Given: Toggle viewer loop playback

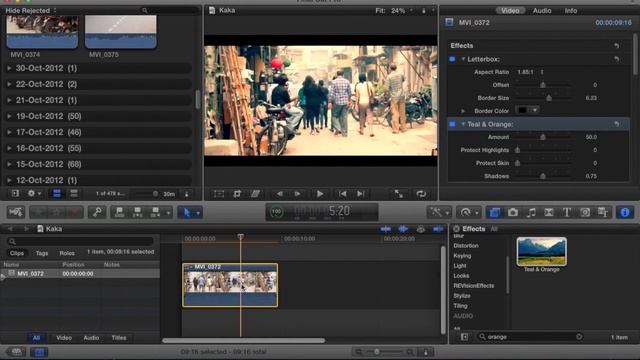Looking at the screenshot, I should (x=421, y=194).
